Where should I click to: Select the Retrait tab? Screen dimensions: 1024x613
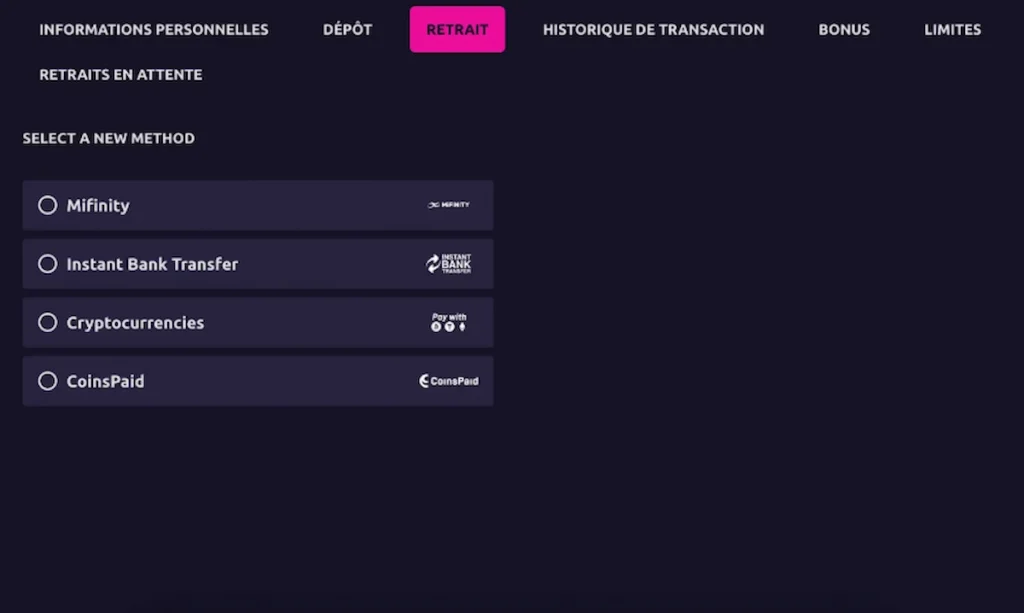[457, 29]
